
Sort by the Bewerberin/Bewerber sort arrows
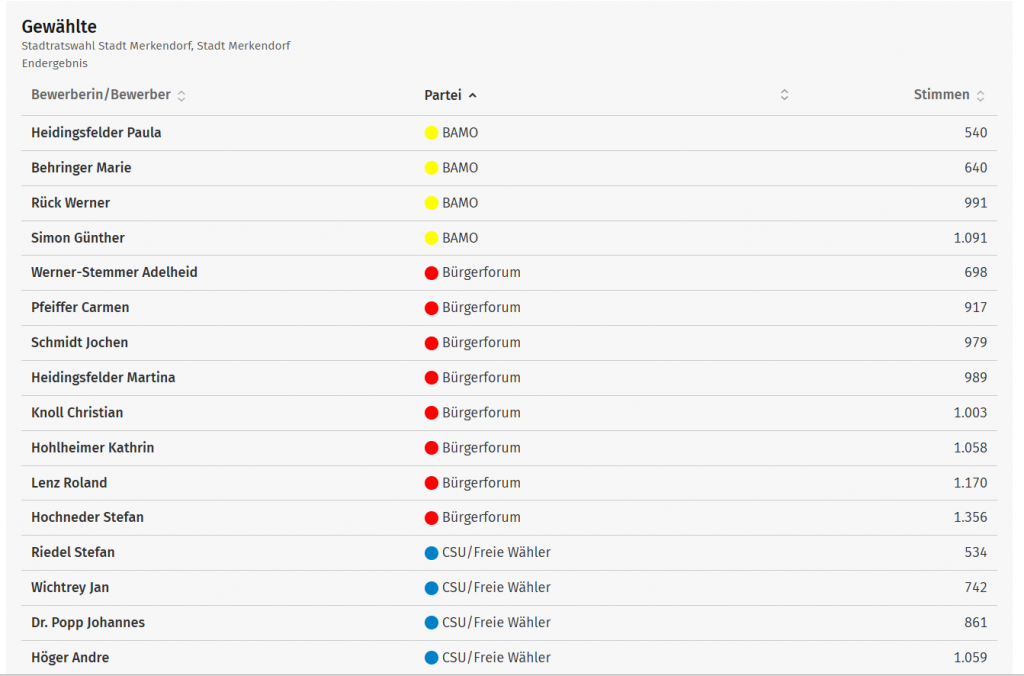pyautogui.click(x=181, y=96)
